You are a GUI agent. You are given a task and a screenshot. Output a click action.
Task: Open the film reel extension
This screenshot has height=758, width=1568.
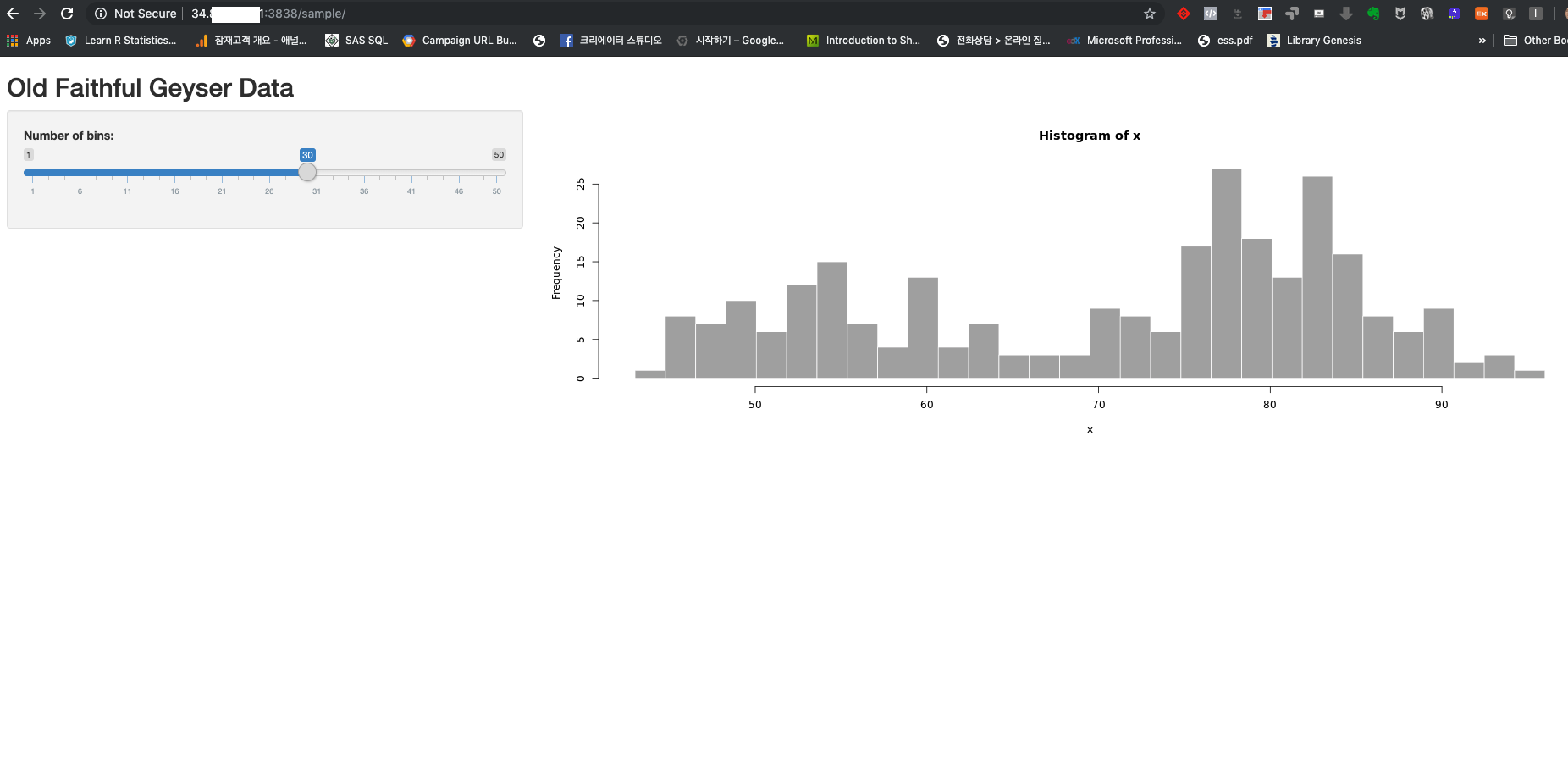(1427, 14)
